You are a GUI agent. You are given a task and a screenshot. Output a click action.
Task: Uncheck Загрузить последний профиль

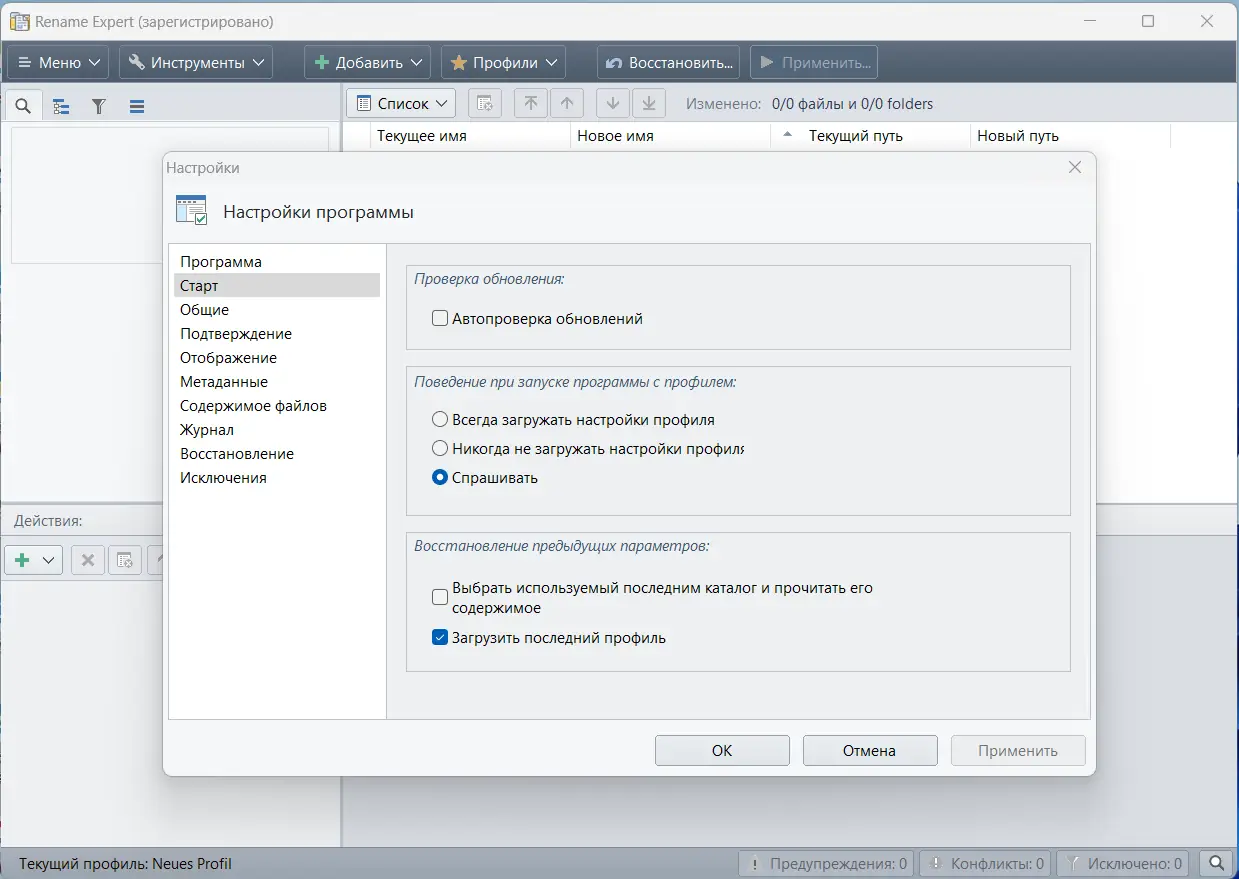439,638
